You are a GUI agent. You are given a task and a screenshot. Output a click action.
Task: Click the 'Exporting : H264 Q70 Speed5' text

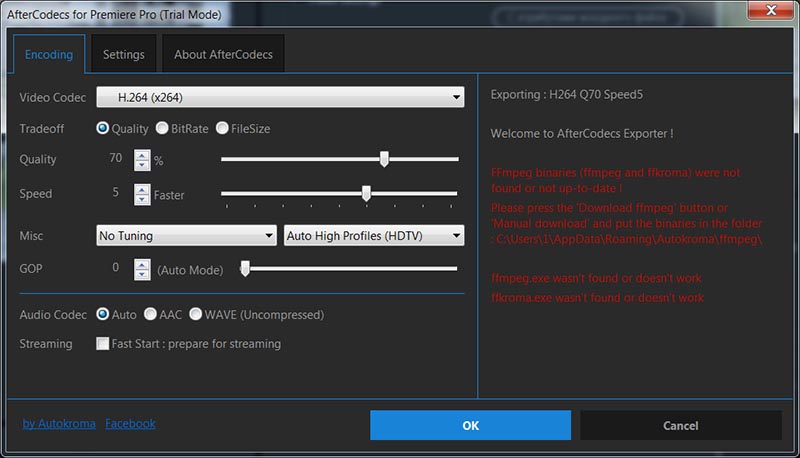tap(566, 94)
